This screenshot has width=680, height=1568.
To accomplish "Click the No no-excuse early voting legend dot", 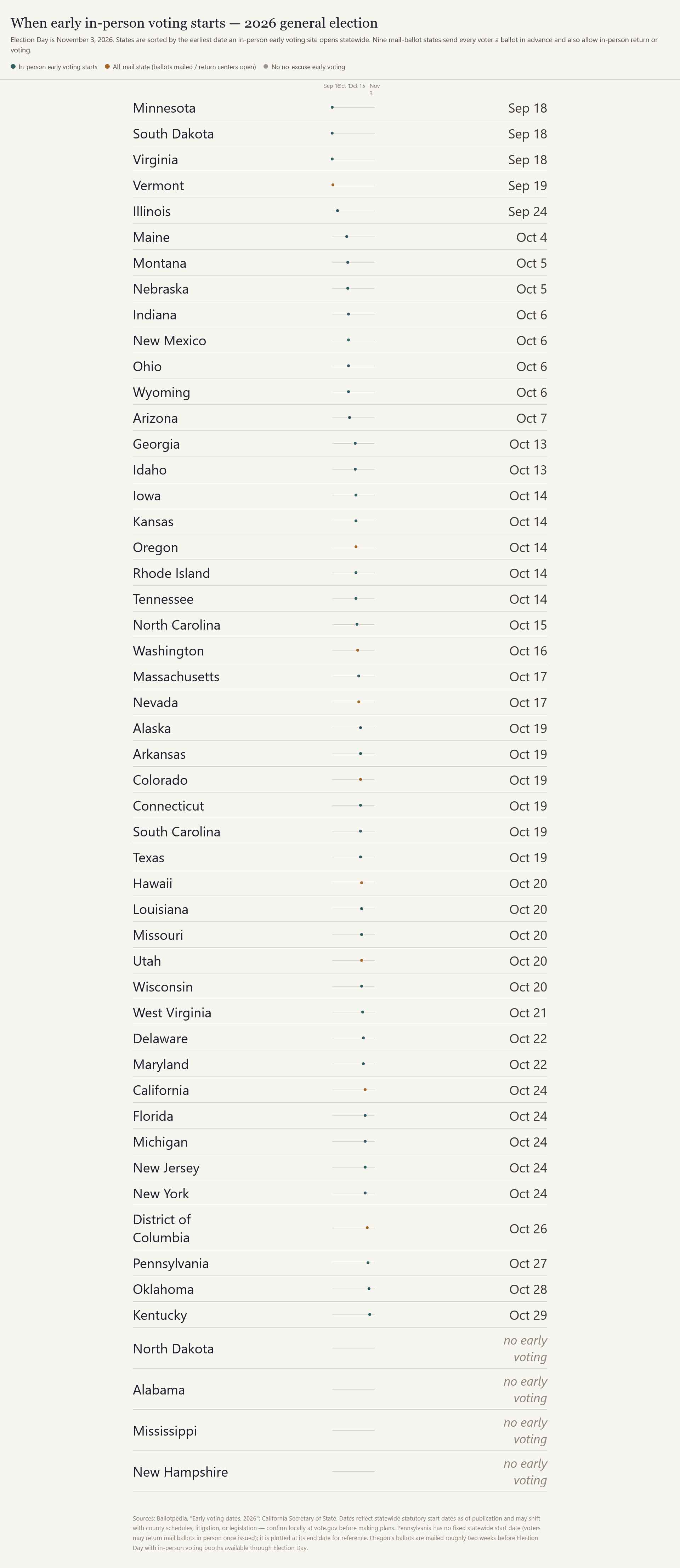I will coord(265,66).
